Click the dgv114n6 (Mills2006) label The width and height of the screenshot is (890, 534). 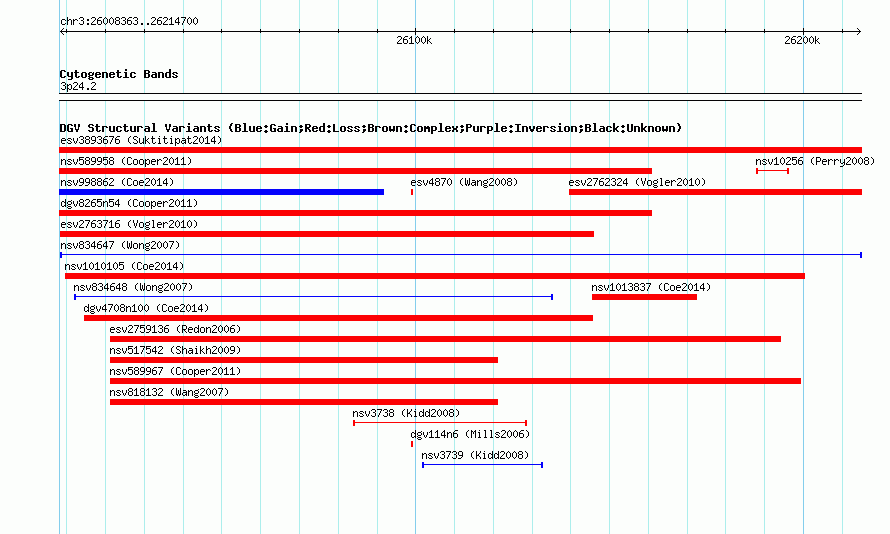pyautogui.click(x=470, y=434)
